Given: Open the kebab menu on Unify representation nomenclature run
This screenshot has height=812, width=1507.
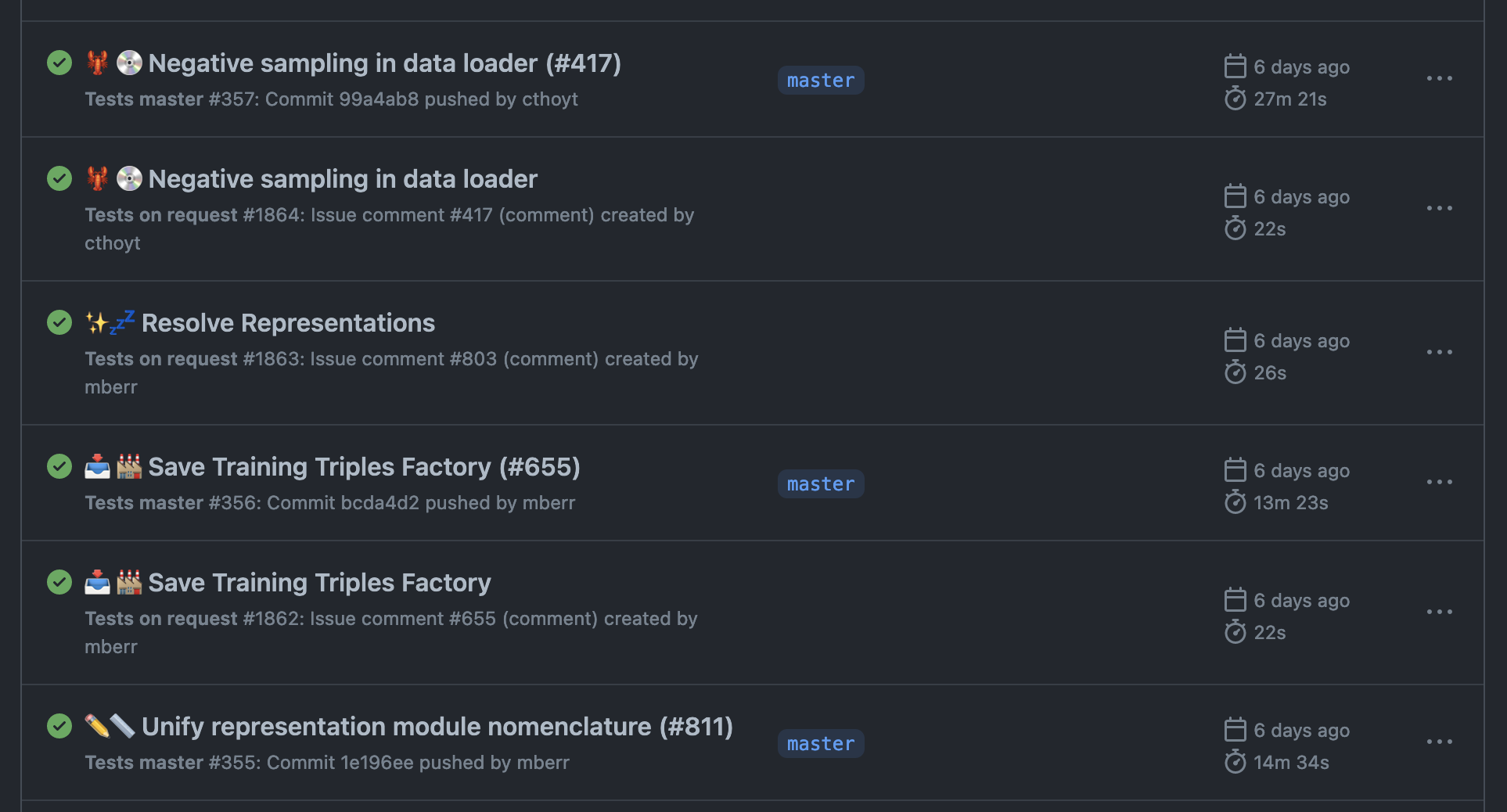Looking at the screenshot, I should [x=1442, y=742].
